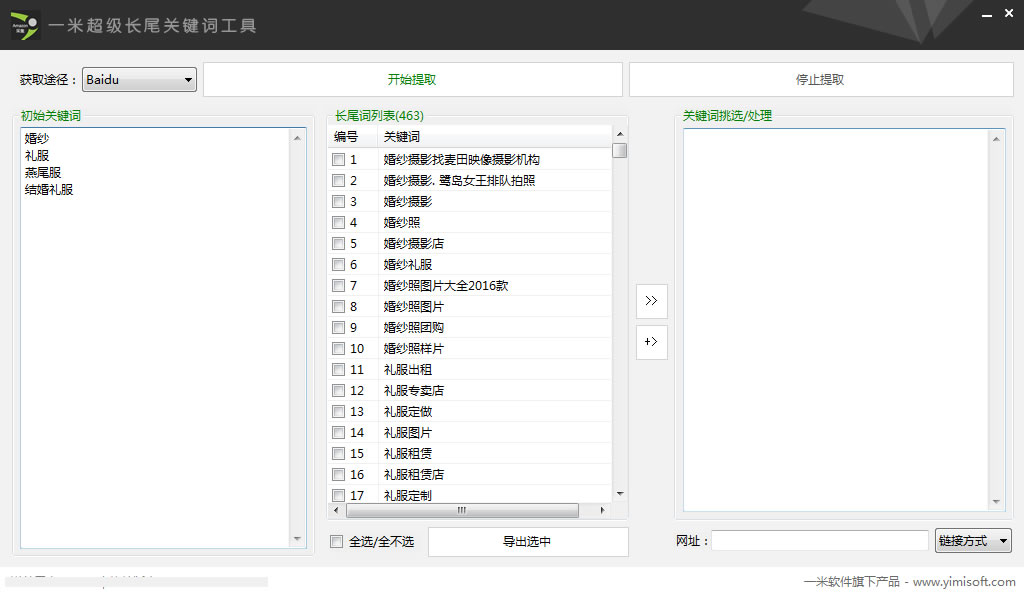Check row 15 礼服租赁 checkbox
Image resolution: width=1024 pixels, height=596 pixels.
coord(338,453)
